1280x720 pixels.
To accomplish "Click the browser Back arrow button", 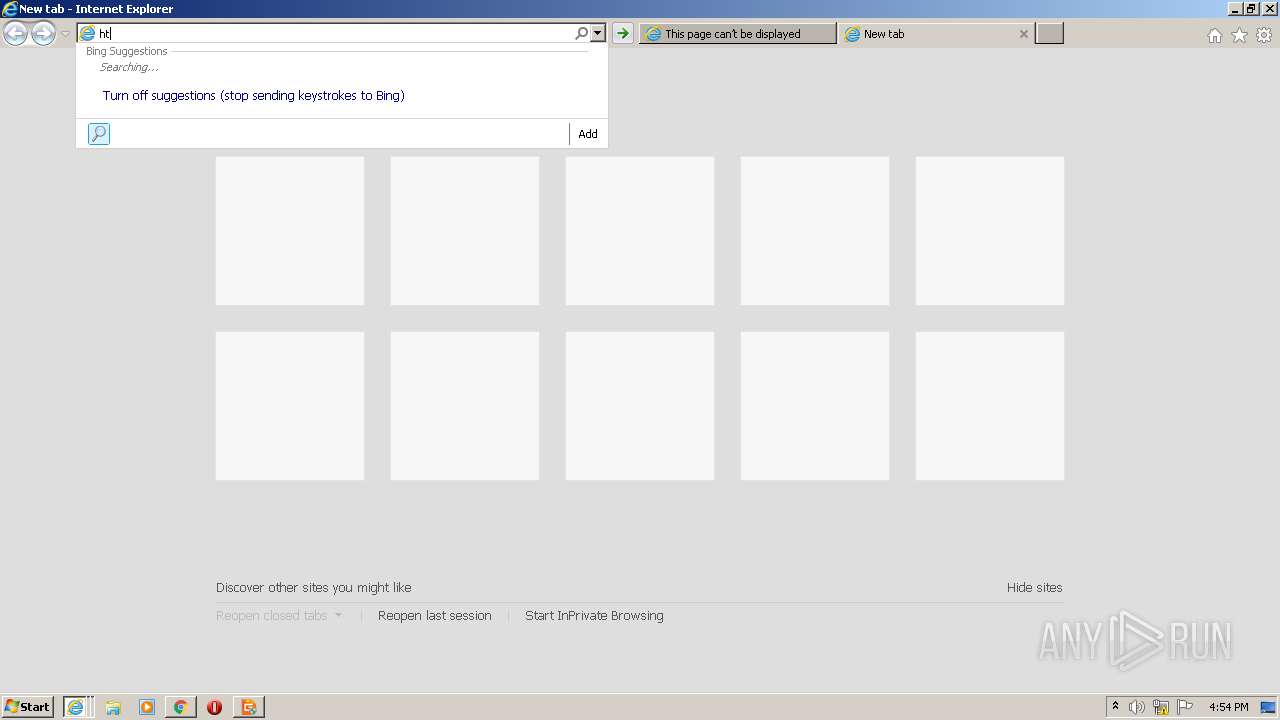I will coord(16,34).
